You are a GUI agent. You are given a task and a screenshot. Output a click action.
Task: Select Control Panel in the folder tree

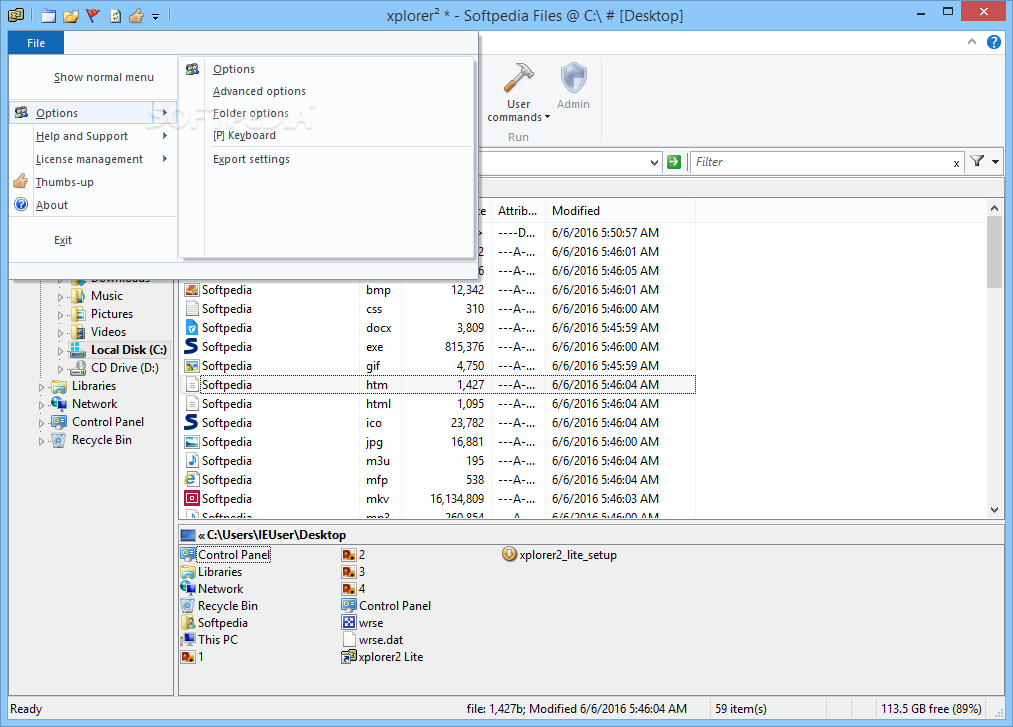tap(108, 422)
